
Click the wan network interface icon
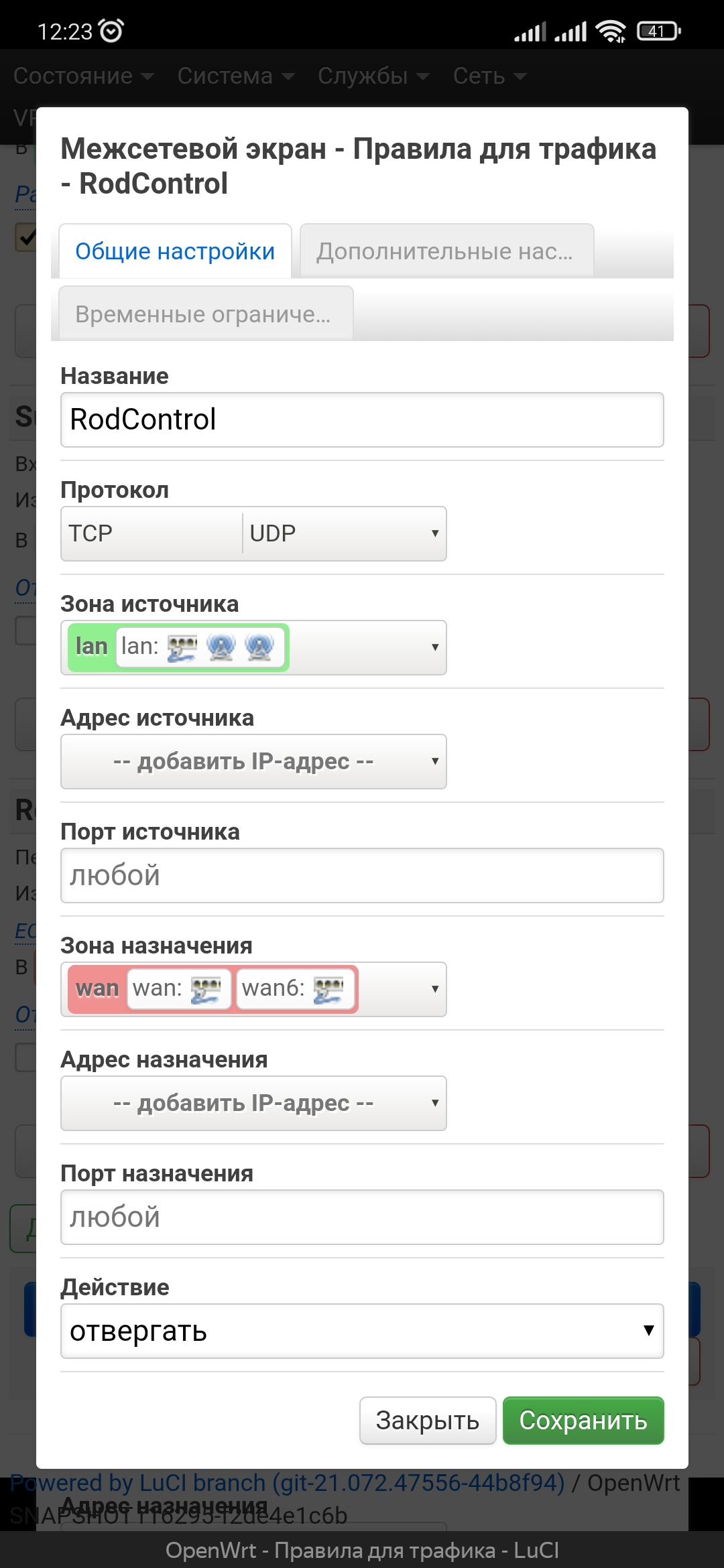pos(206,989)
